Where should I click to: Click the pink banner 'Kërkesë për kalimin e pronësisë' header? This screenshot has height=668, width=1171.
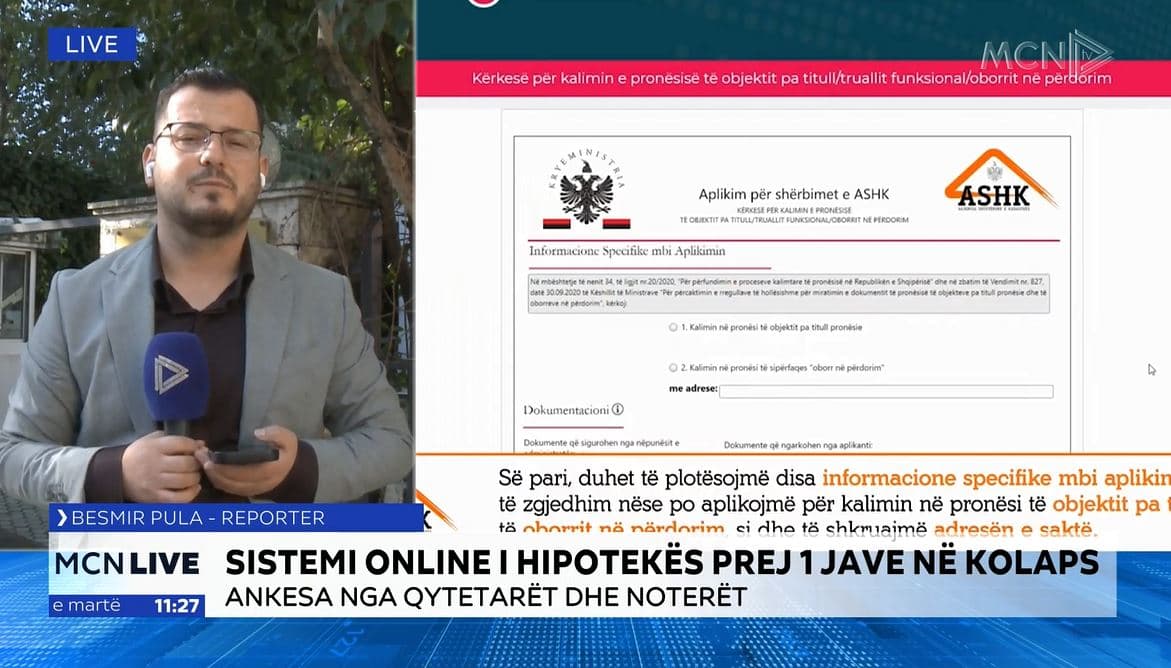click(x=792, y=78)
